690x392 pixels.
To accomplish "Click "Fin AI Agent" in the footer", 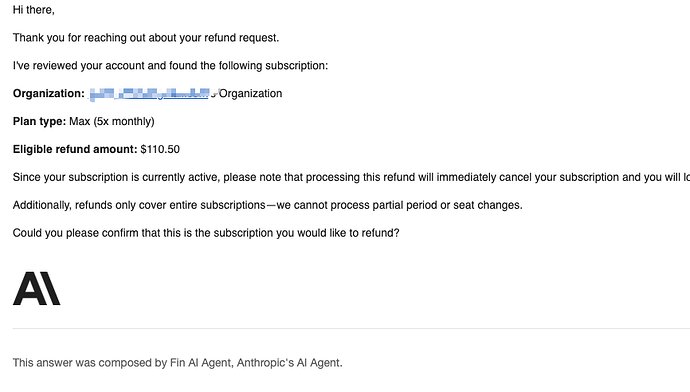I will pyautogui.click(x=200, y=363).
